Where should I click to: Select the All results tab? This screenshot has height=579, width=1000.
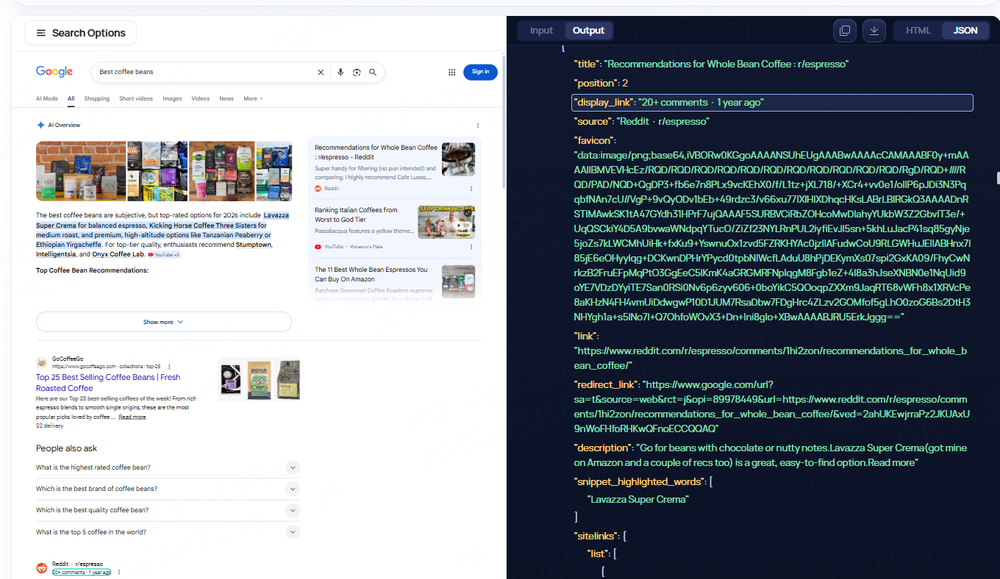tap(71, 99)
